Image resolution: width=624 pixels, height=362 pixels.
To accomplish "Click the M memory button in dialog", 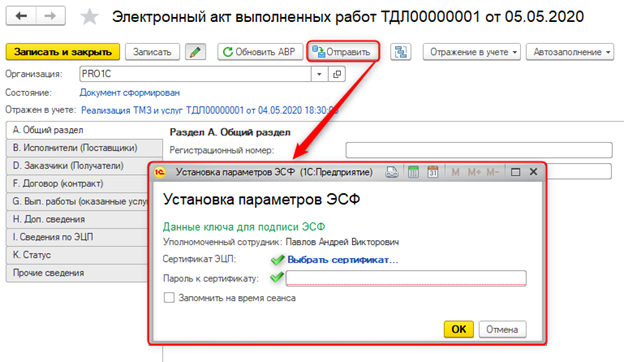I will (x=456, y=172).
